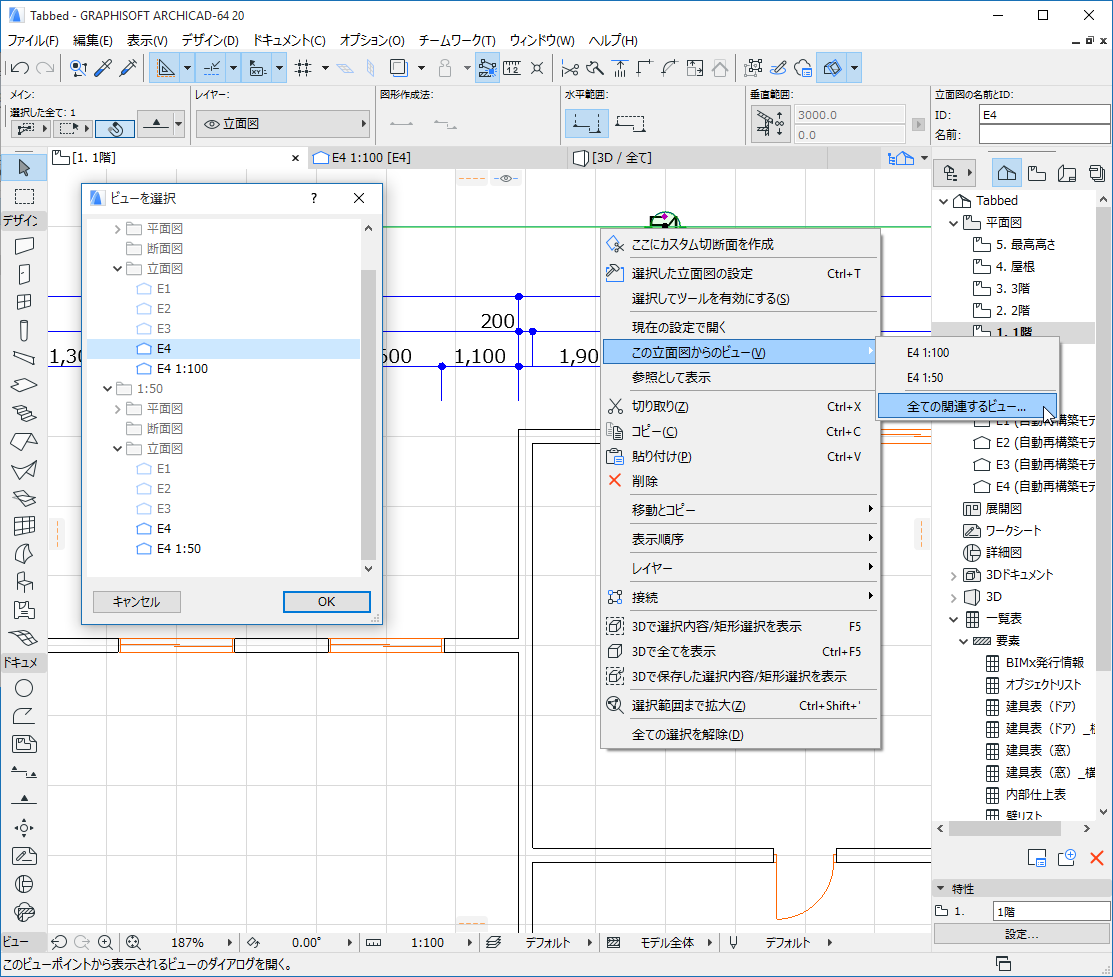Pick up parameters with the eyedropper tool

click(101, 67)
